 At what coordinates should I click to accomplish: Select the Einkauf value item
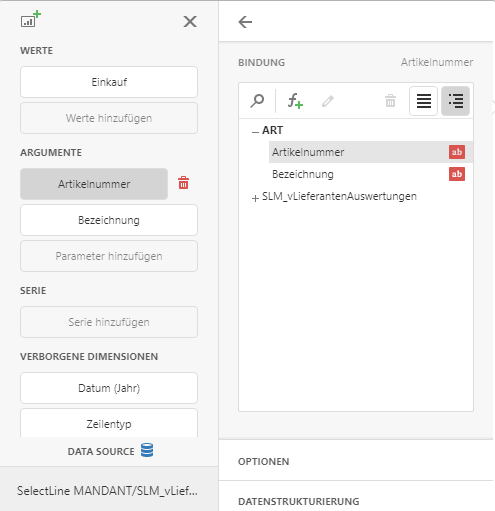click(109, 82)
